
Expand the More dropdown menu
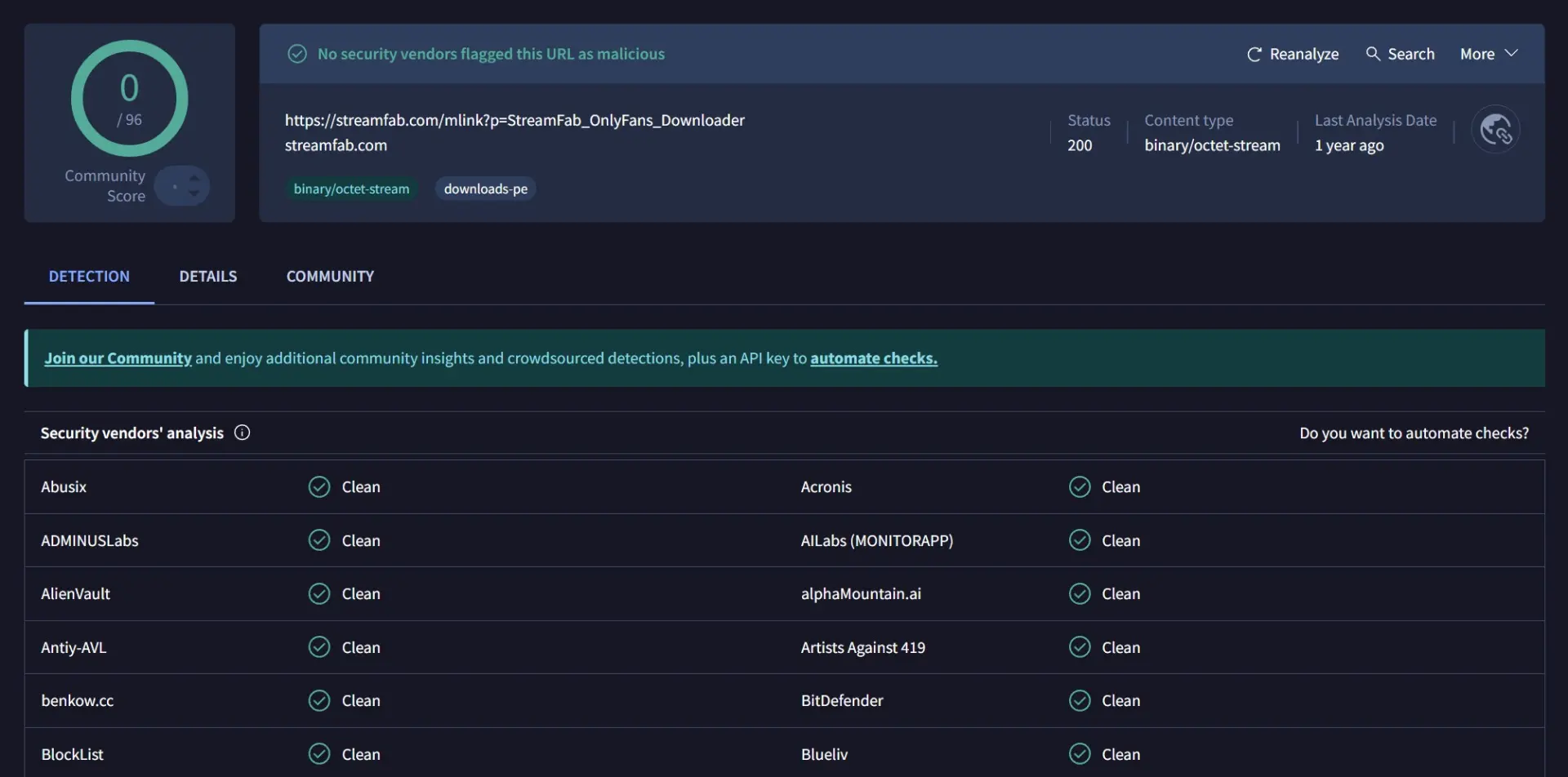1489,54
